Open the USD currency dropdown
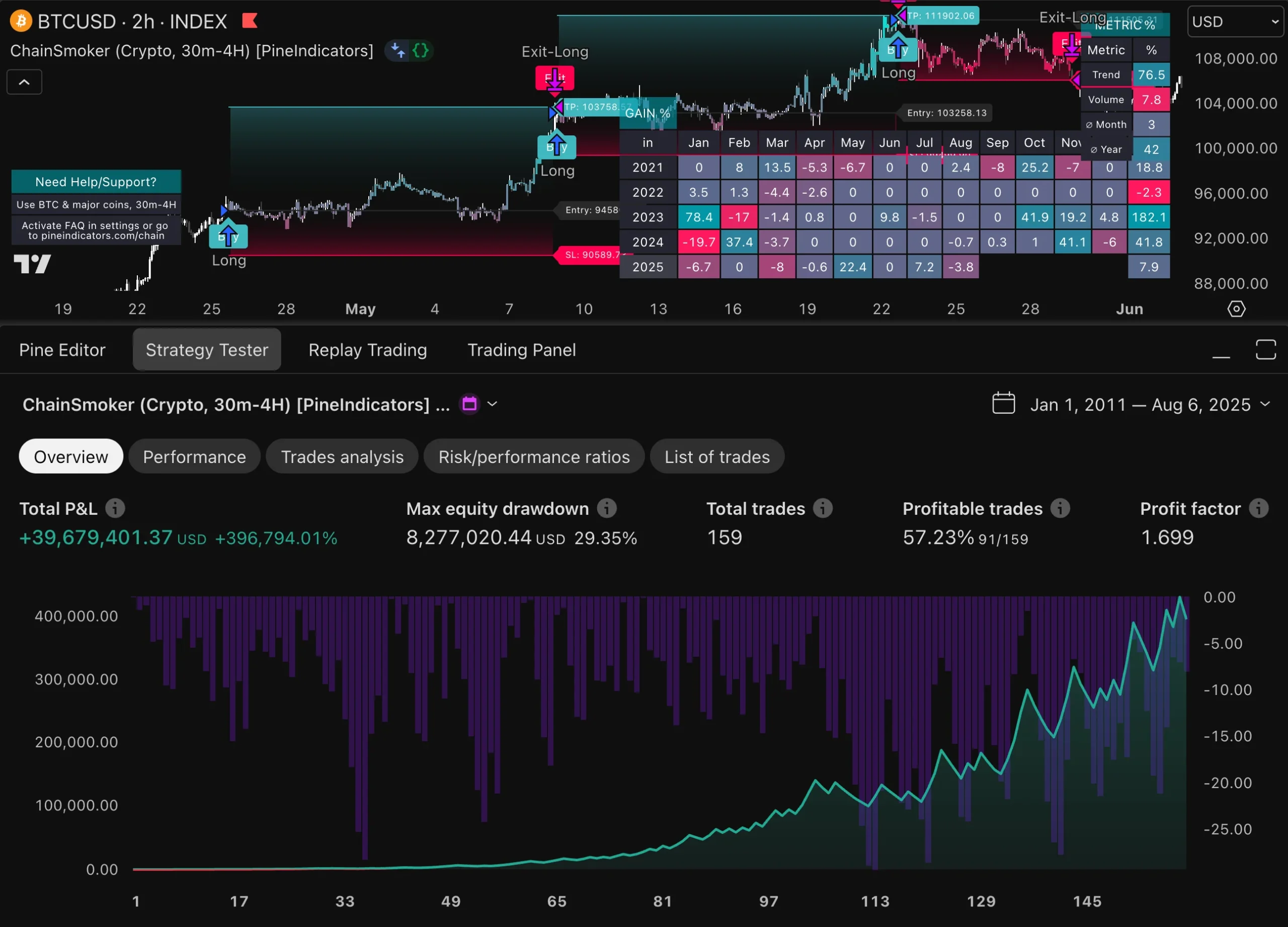 pos(1235,22)
